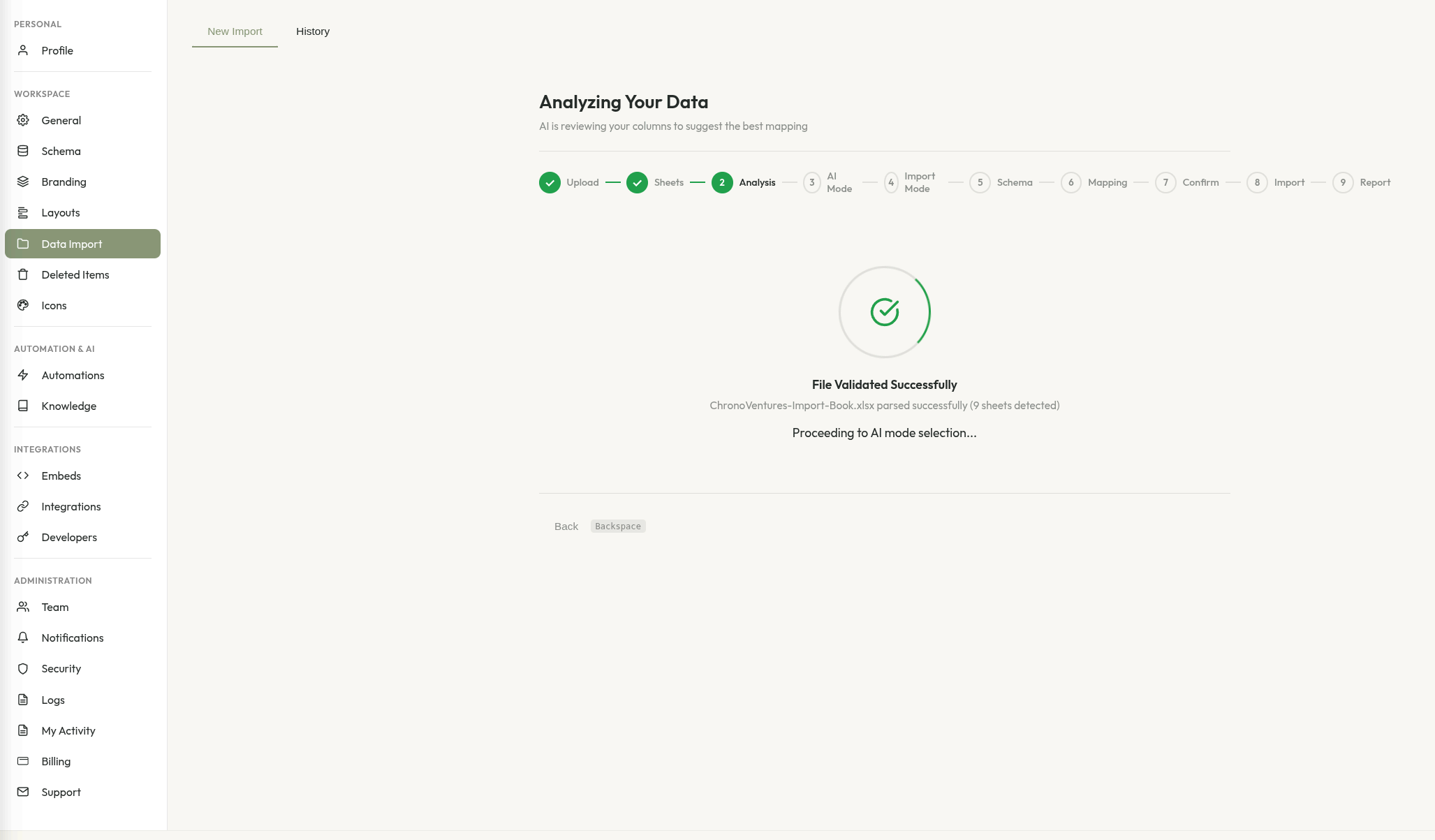Go to Billing in the sidebar
Image resolution: width=1435 pixels, height=840 pixels.
pos(56,761)
